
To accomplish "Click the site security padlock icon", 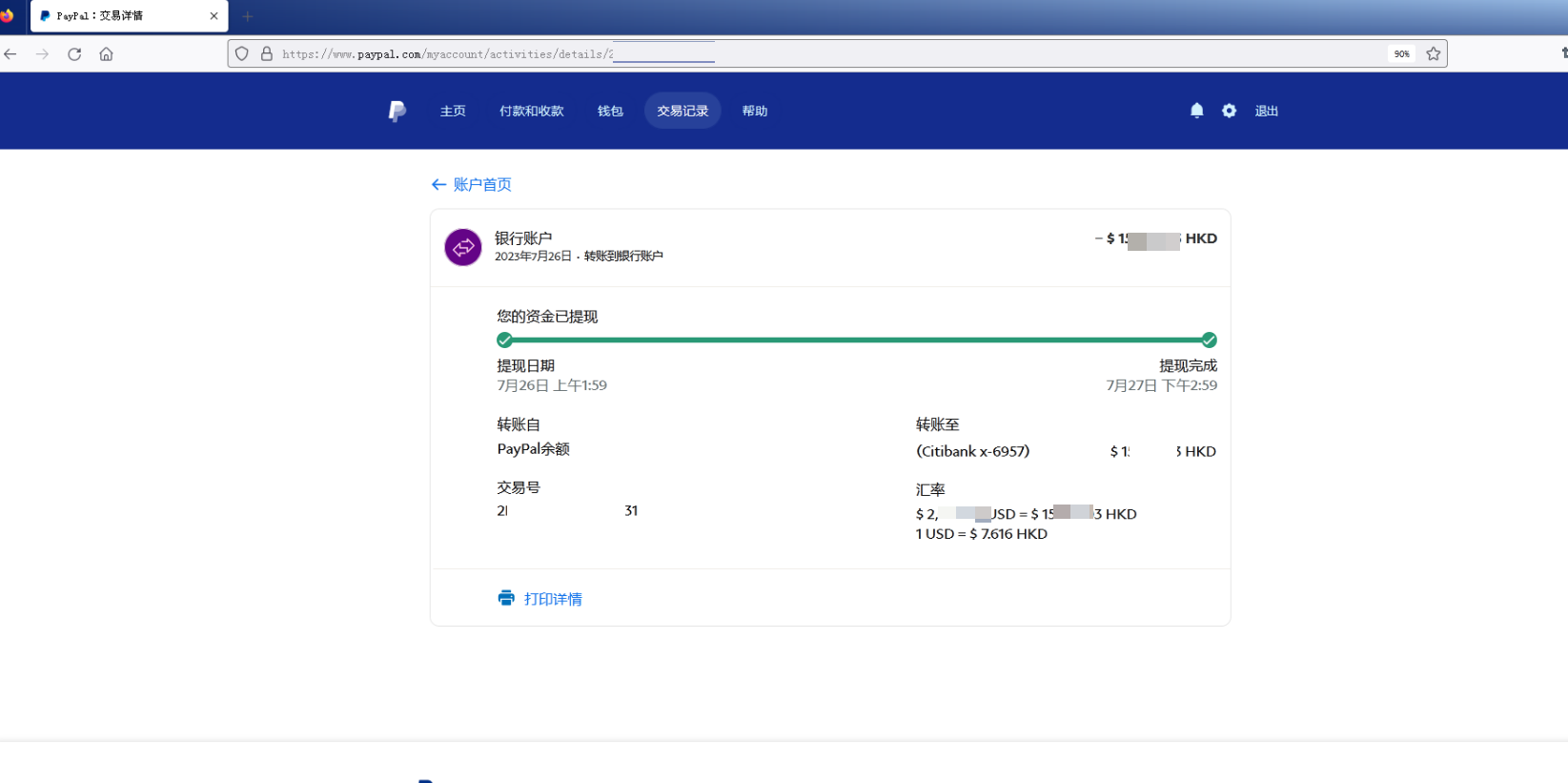I will pos(267,54).
